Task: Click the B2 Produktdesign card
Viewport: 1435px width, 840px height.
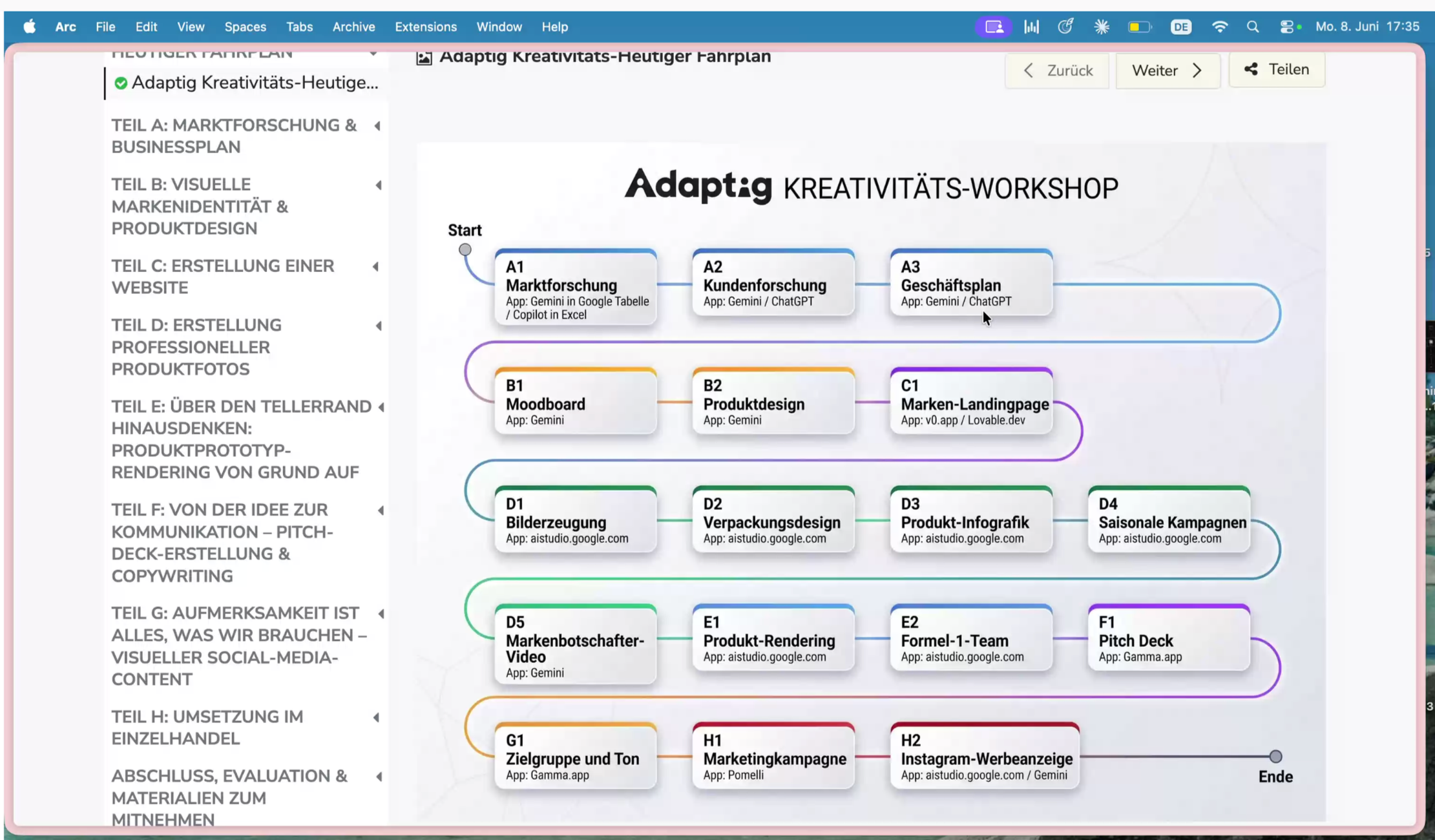Action: click(773, 401)
